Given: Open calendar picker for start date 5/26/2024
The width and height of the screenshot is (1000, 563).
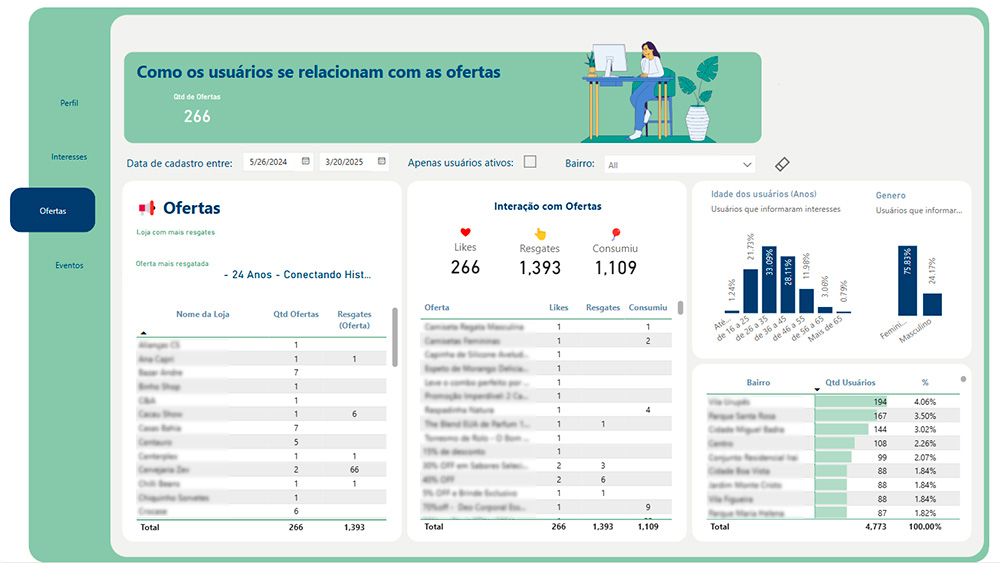Looking at the screenshot, I should coord(306,162).
